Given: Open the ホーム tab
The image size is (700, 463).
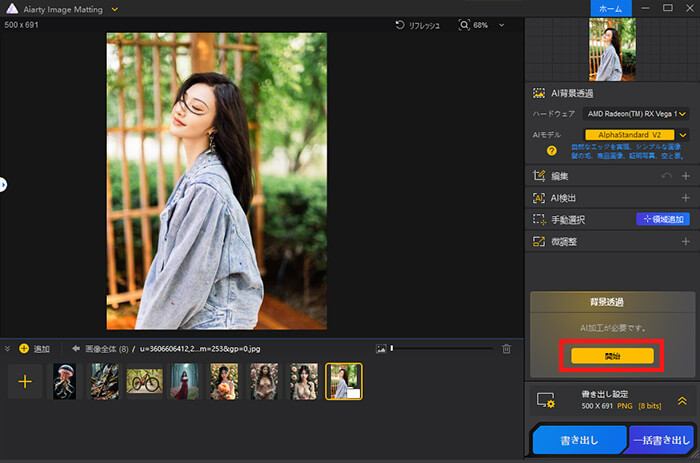Looking at the screenshot, I should click(610, 8).
